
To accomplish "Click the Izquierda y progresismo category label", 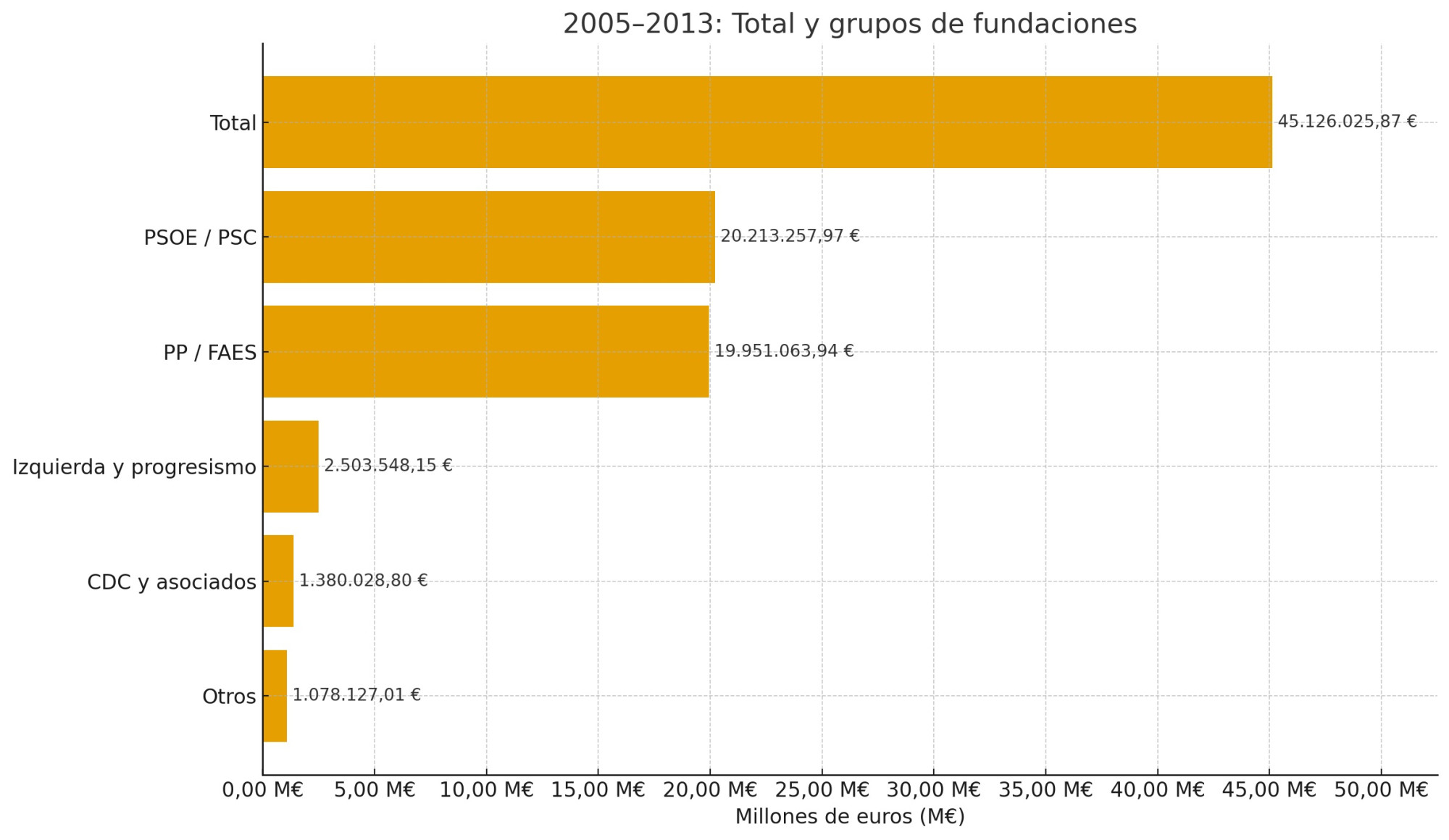I will (135, 467).
